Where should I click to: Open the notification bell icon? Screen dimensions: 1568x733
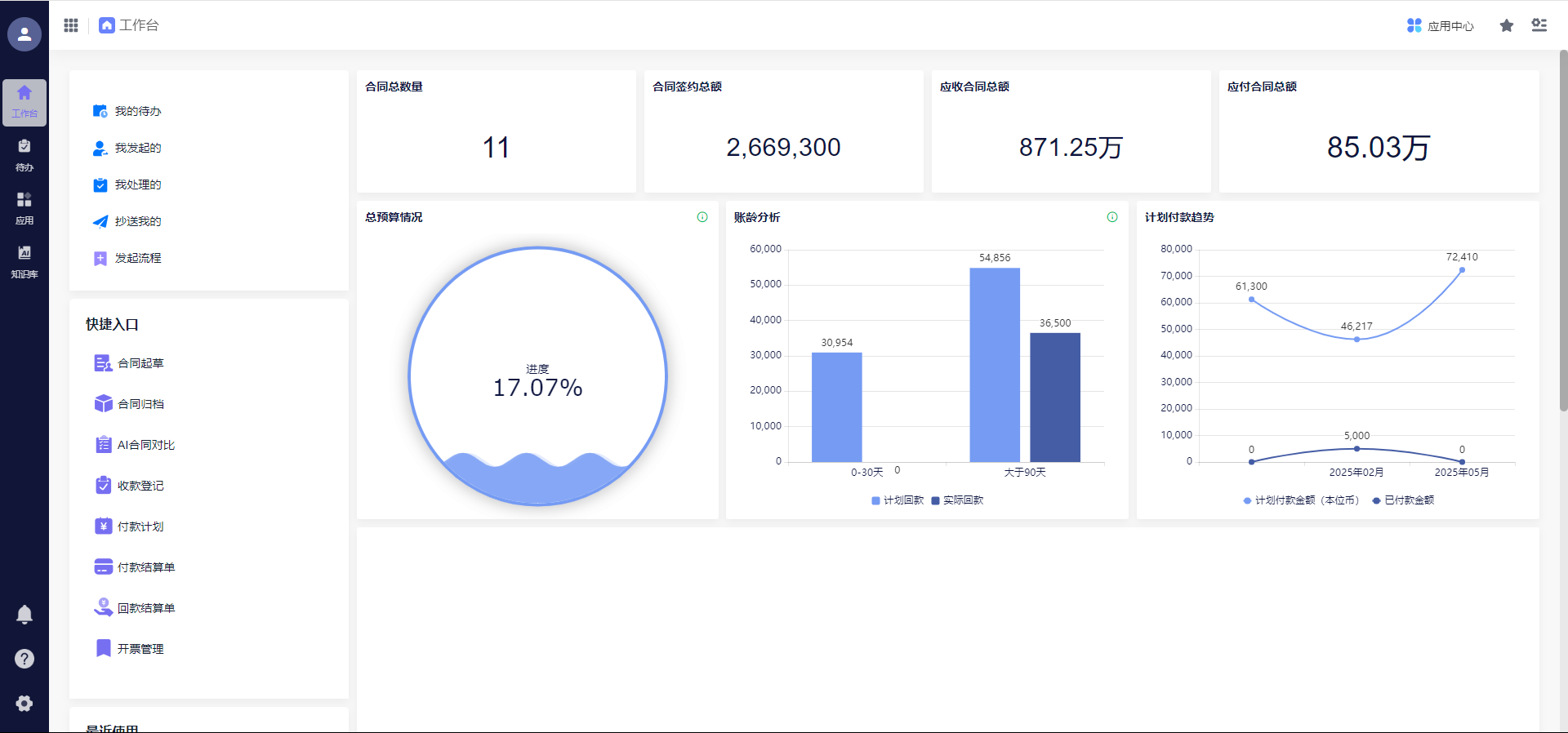[x=24, y=614]
